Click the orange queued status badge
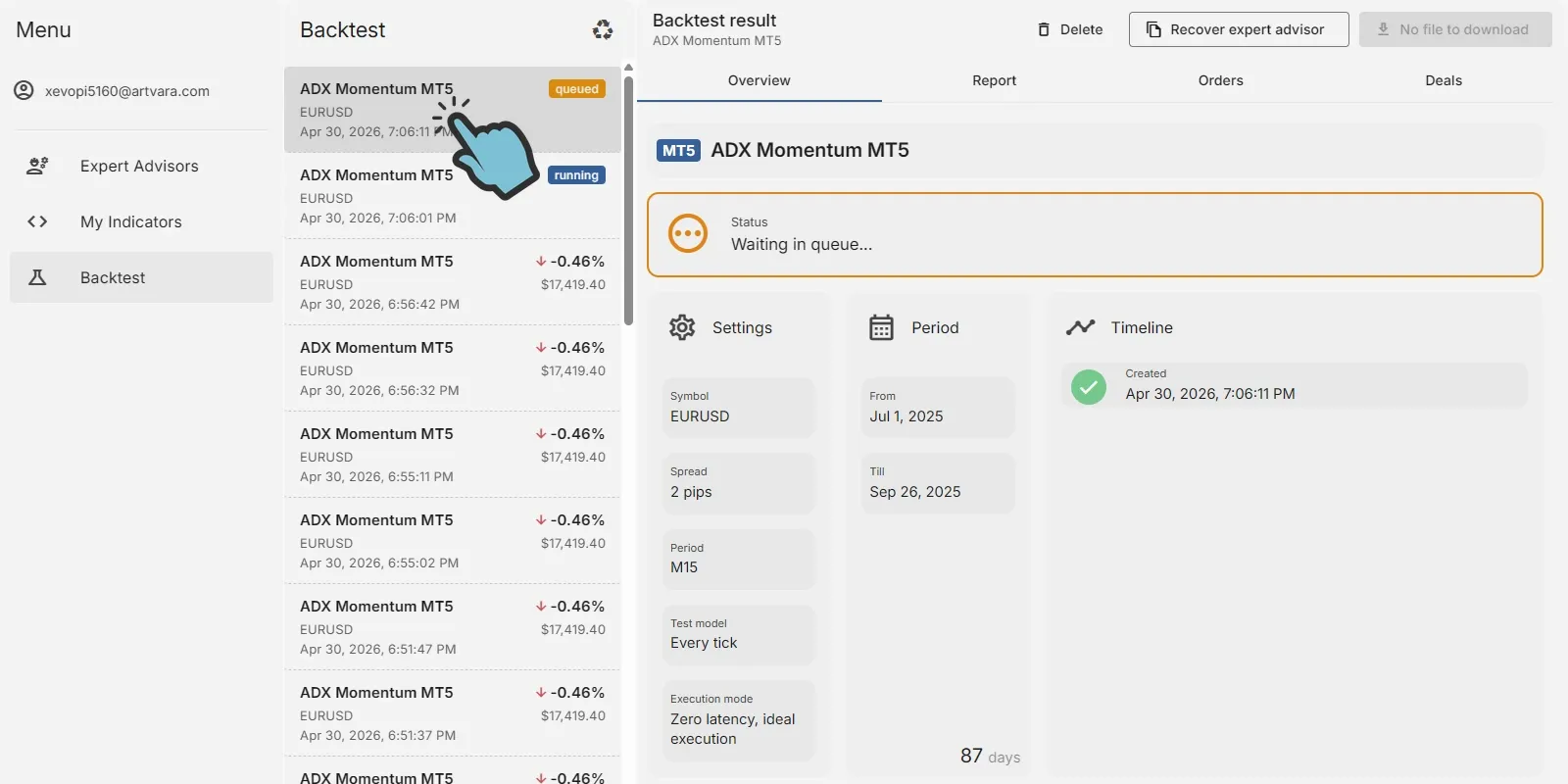 click(x=576, y=89)
